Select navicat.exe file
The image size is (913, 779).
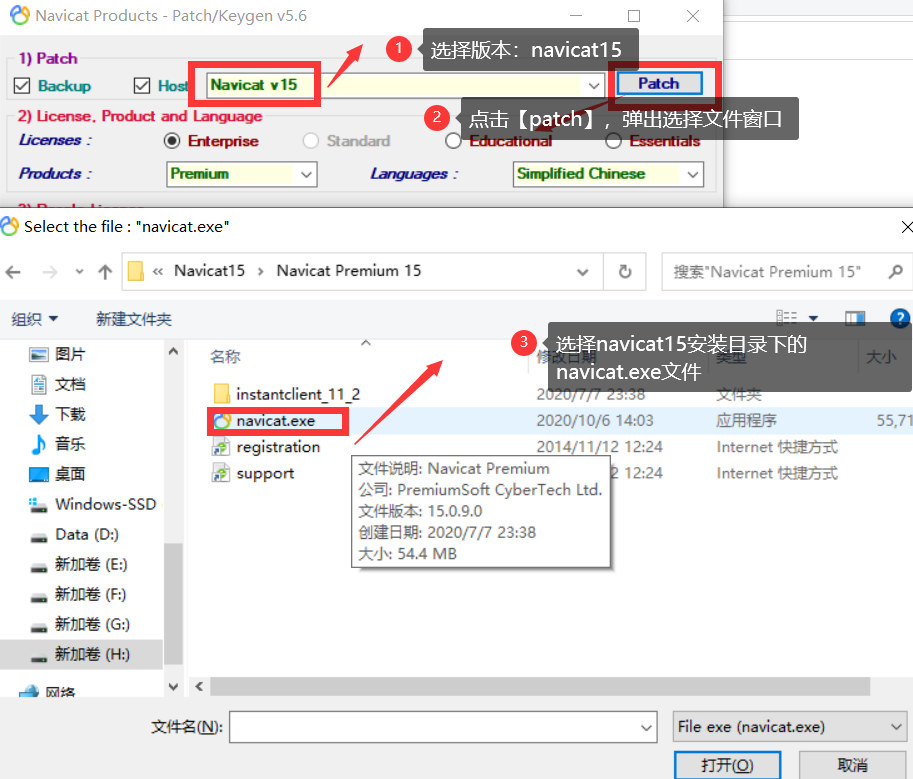[x=275, y=421]
